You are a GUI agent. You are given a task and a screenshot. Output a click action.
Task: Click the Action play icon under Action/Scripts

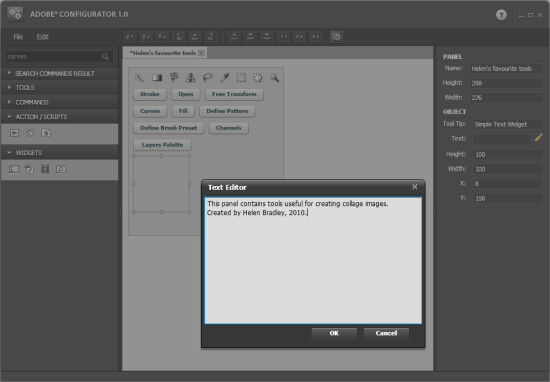point(14,133)
